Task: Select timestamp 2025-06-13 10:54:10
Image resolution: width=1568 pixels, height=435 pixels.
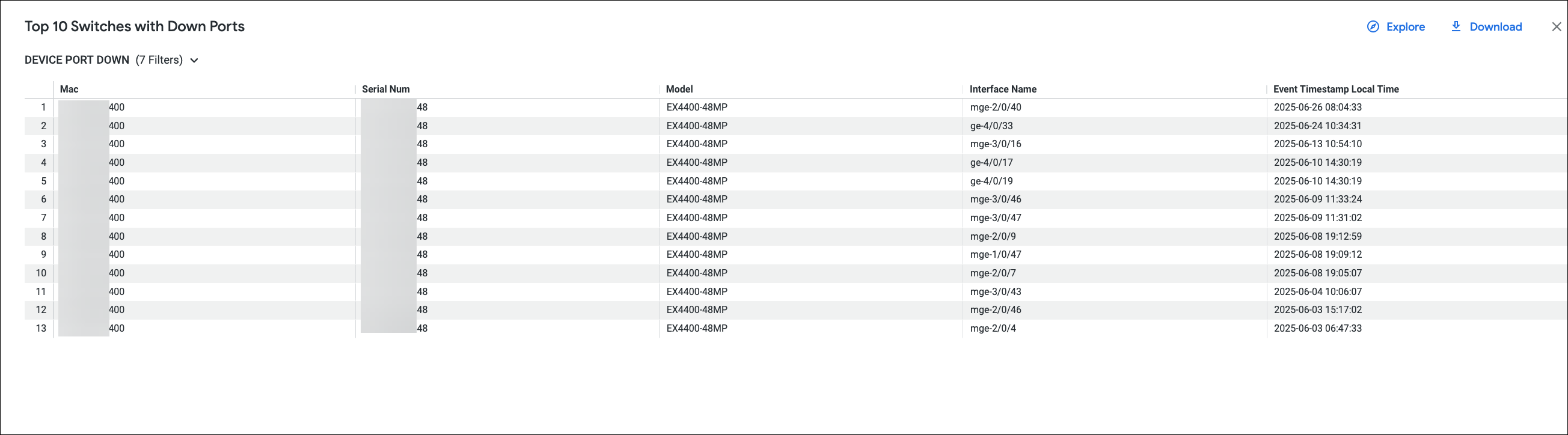Action: [x=1317, y=144]
